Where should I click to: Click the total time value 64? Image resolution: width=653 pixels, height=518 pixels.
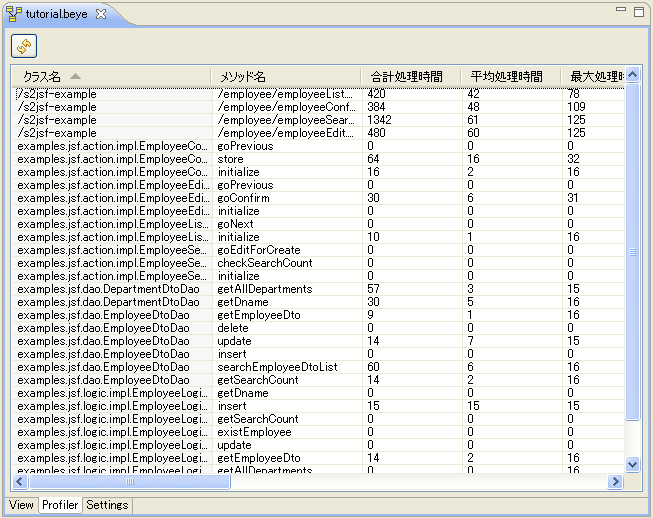[x=373, y=159]
